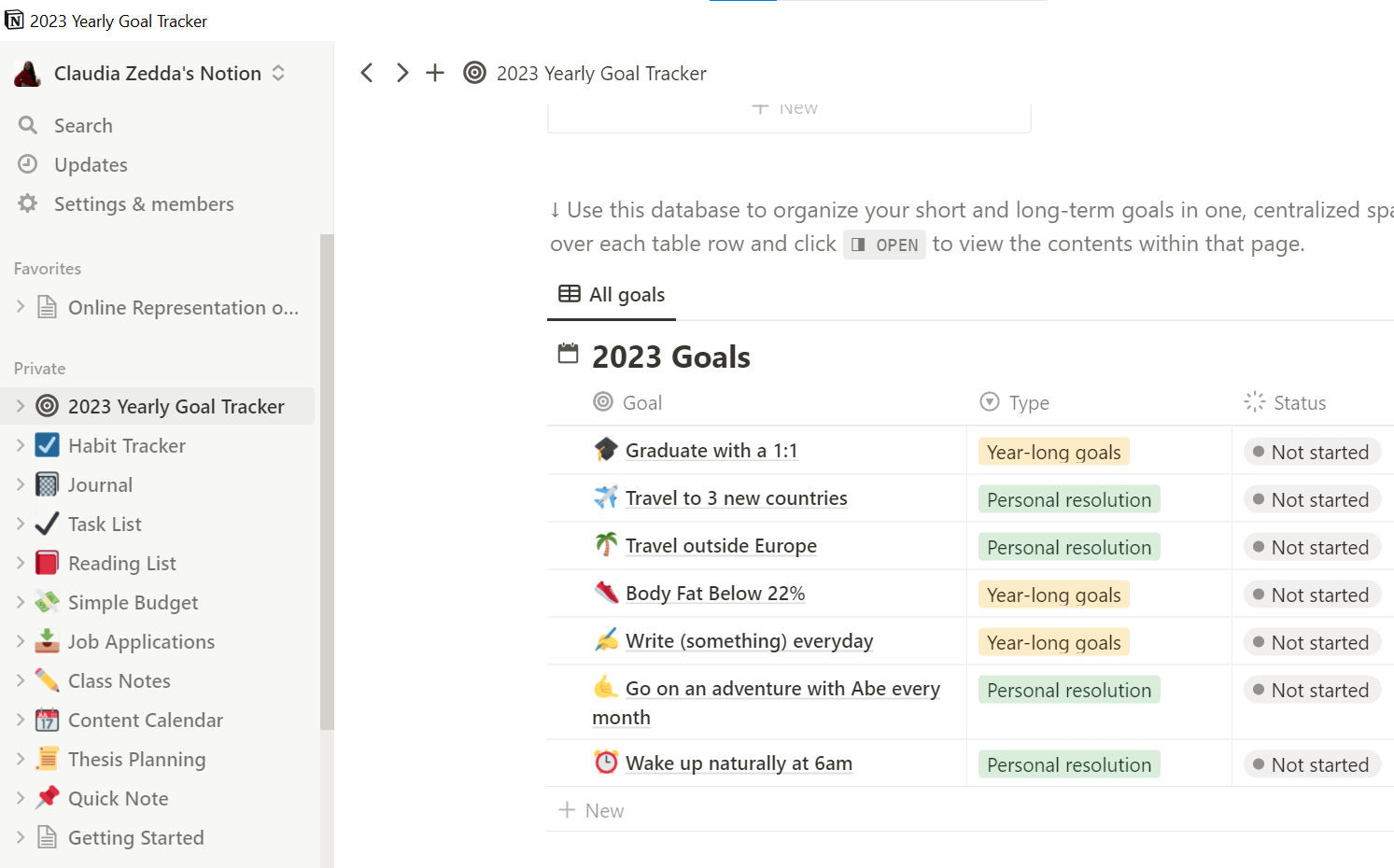Click the Class Notes pencil icon
This screenshot has width=1394, height=868.
point(47,680)
